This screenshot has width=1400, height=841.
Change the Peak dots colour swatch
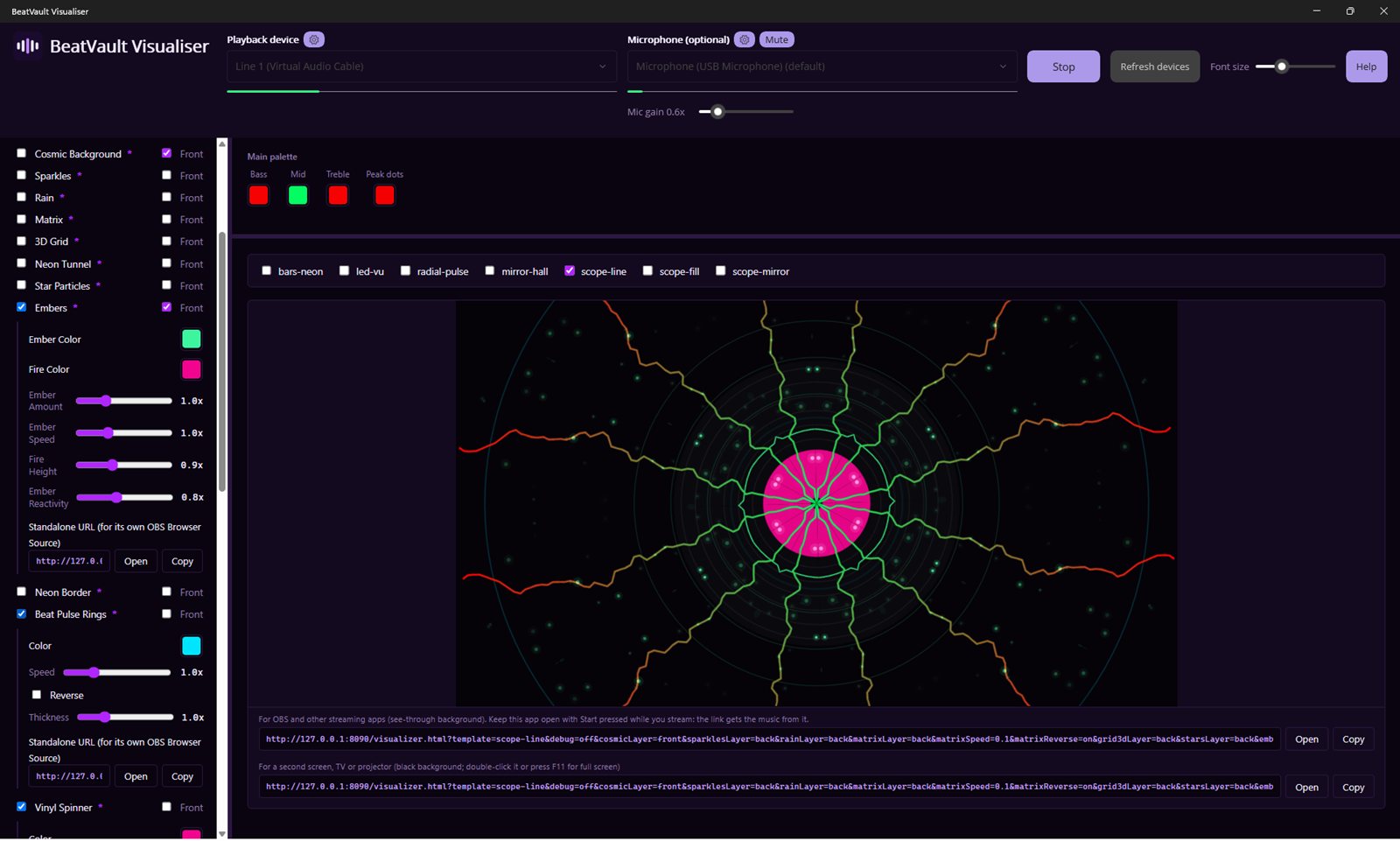coord(385,195)
